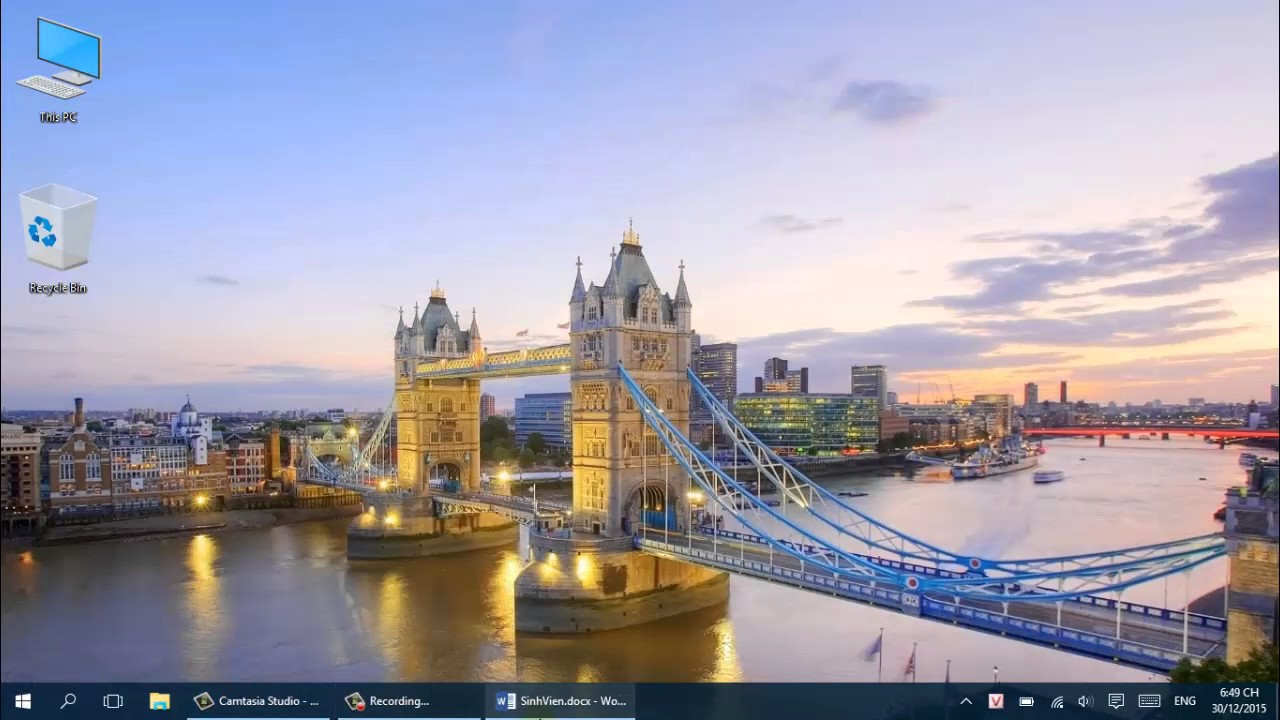The image size is (1280, 720).
Task: Open the clock and date flyout
Action: tap(1239, 701)
